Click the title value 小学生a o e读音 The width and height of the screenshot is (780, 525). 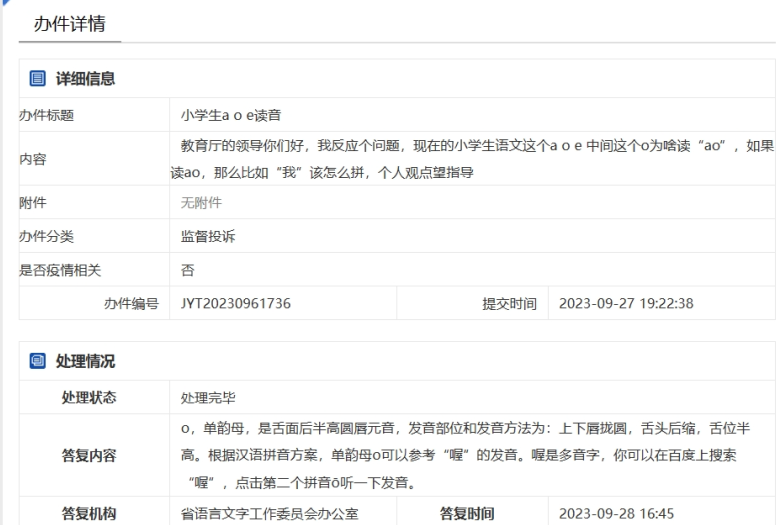coord(231,115)
